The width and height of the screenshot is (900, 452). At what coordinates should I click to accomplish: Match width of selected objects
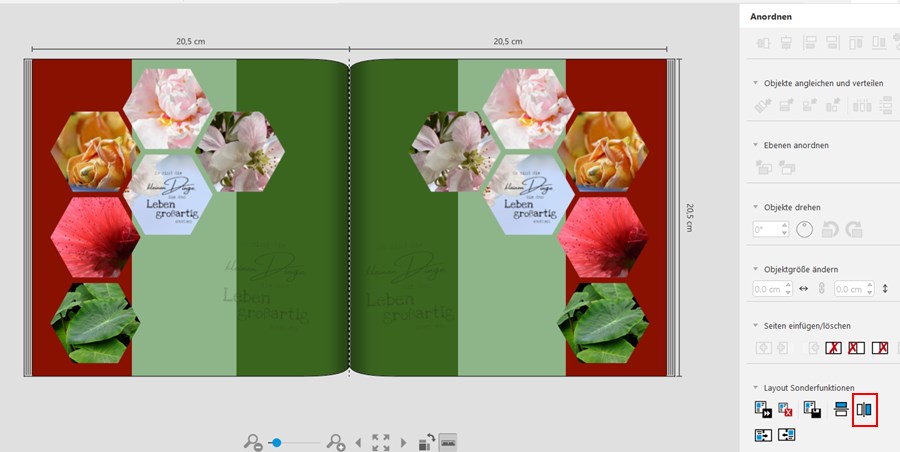point(786,106)
